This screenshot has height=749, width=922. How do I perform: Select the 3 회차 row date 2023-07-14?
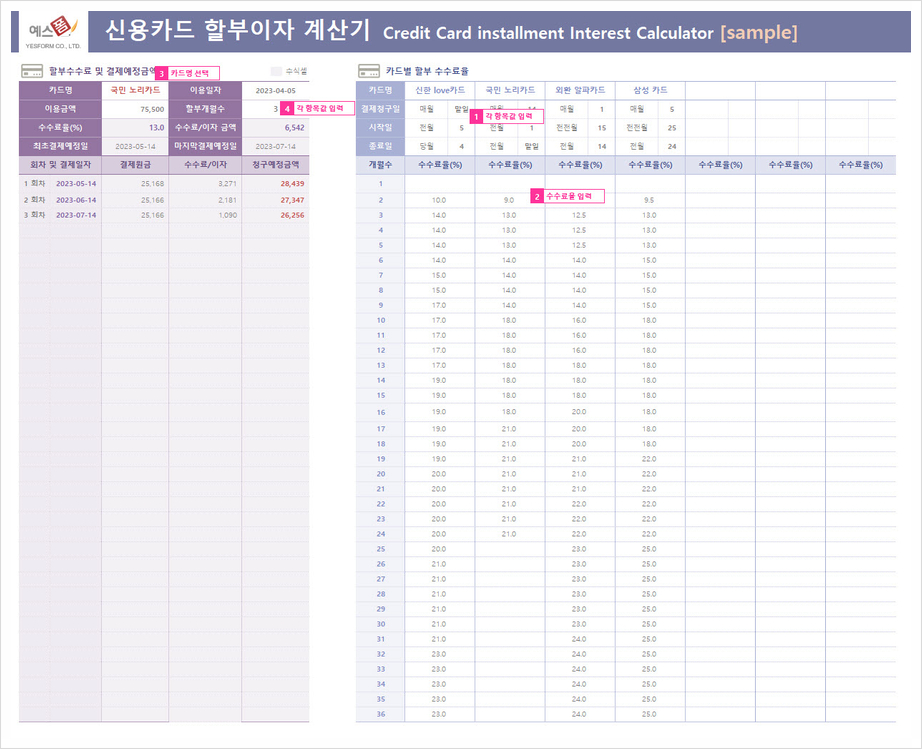(76, 215)
